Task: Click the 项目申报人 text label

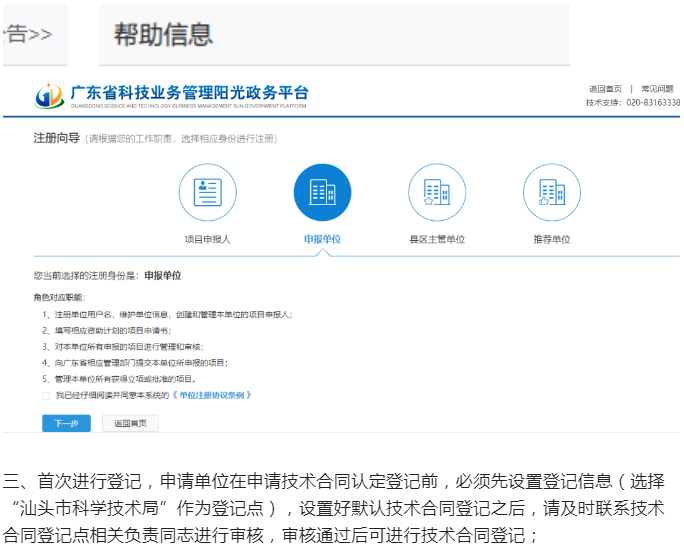Action: (208, 240)
